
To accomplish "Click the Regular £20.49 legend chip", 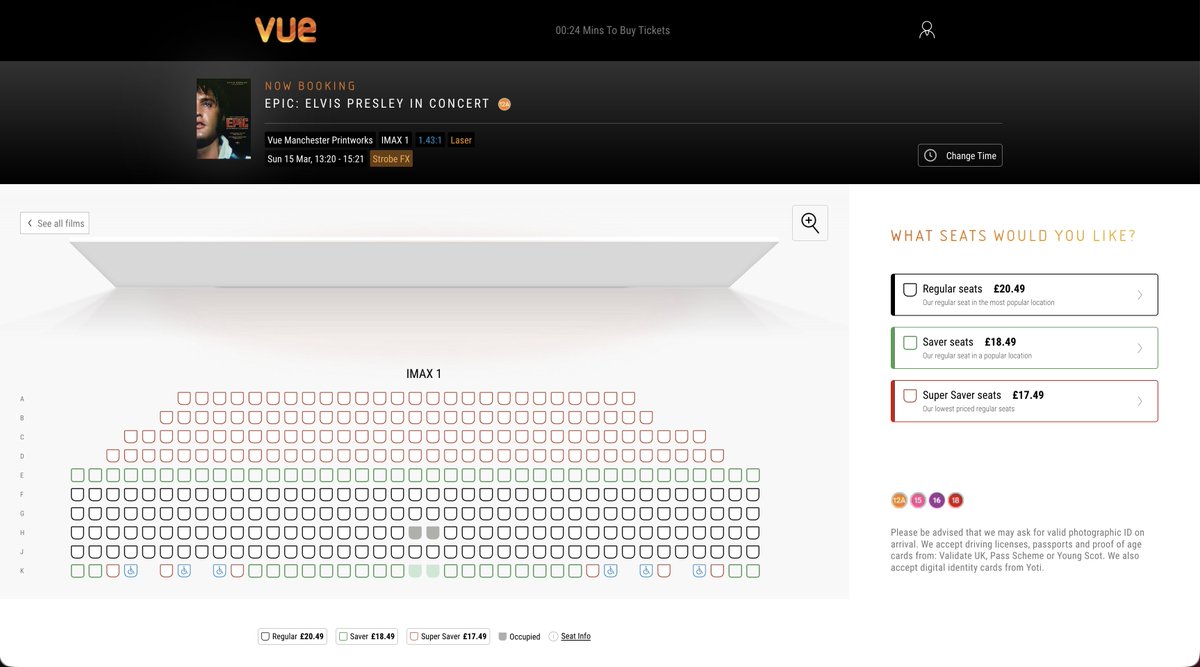I will pos(293,636).
